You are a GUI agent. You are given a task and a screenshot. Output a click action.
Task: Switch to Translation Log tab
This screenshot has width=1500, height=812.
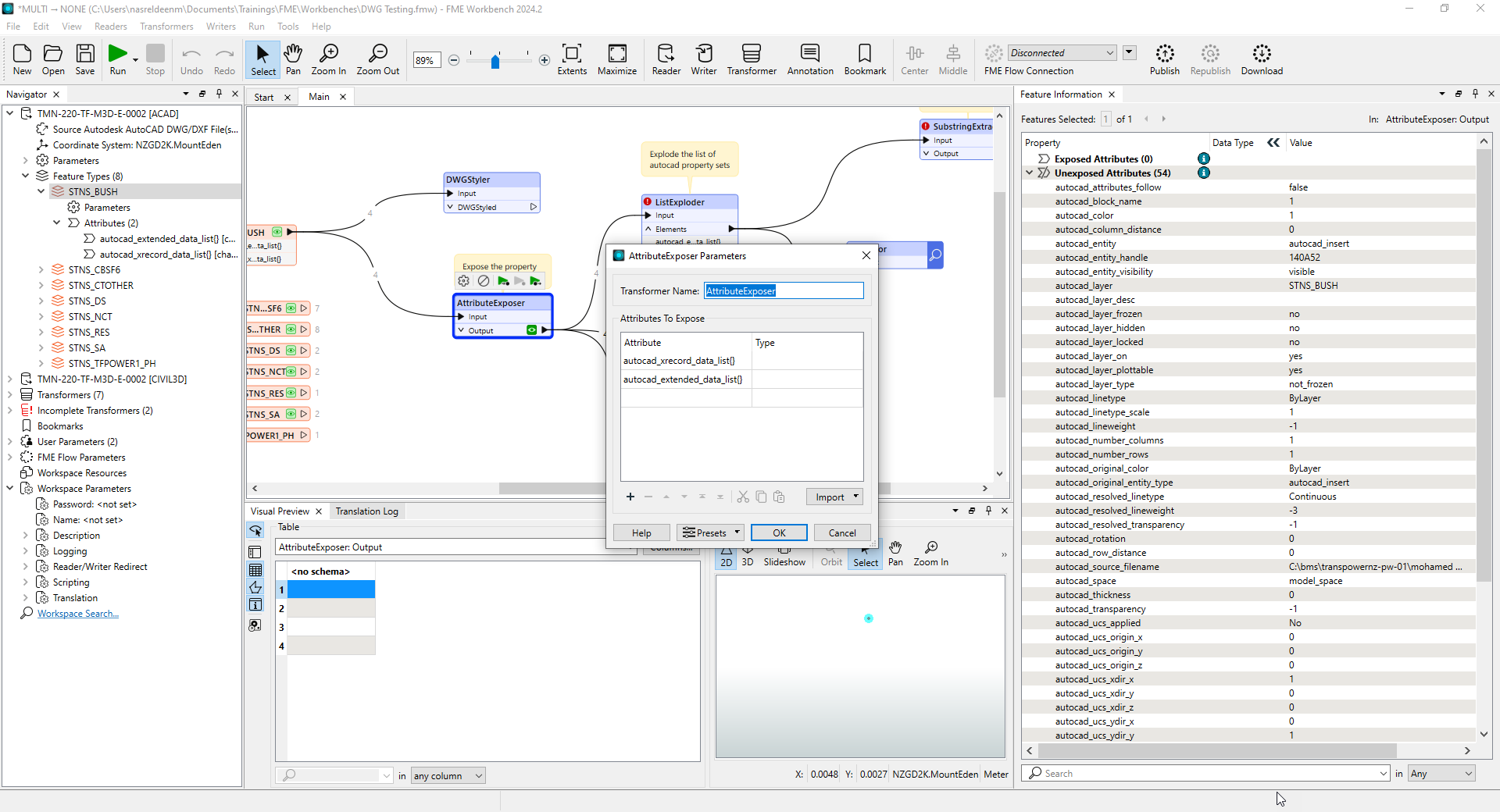(x=366, y=511)
